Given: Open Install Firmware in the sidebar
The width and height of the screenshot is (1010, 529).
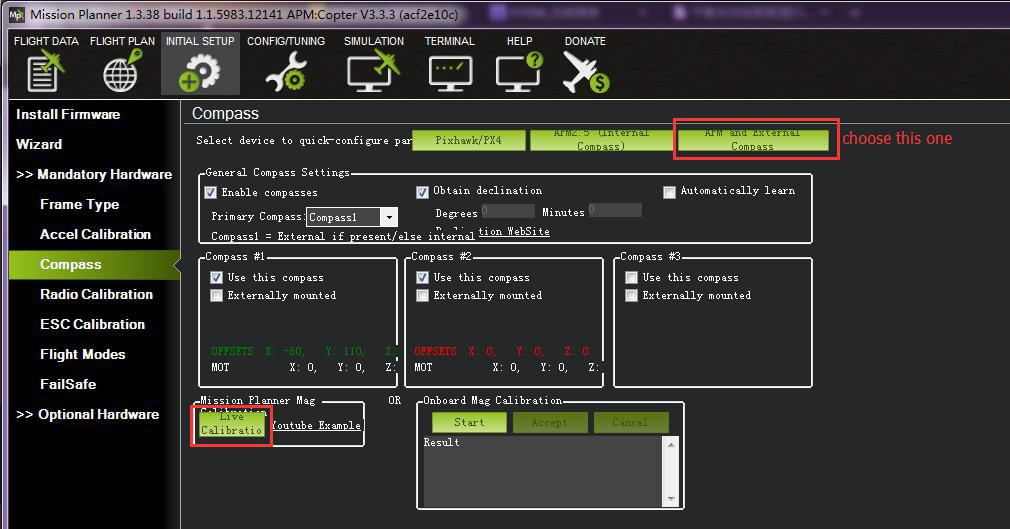Looking at the screenshot, I should [68, 114].
